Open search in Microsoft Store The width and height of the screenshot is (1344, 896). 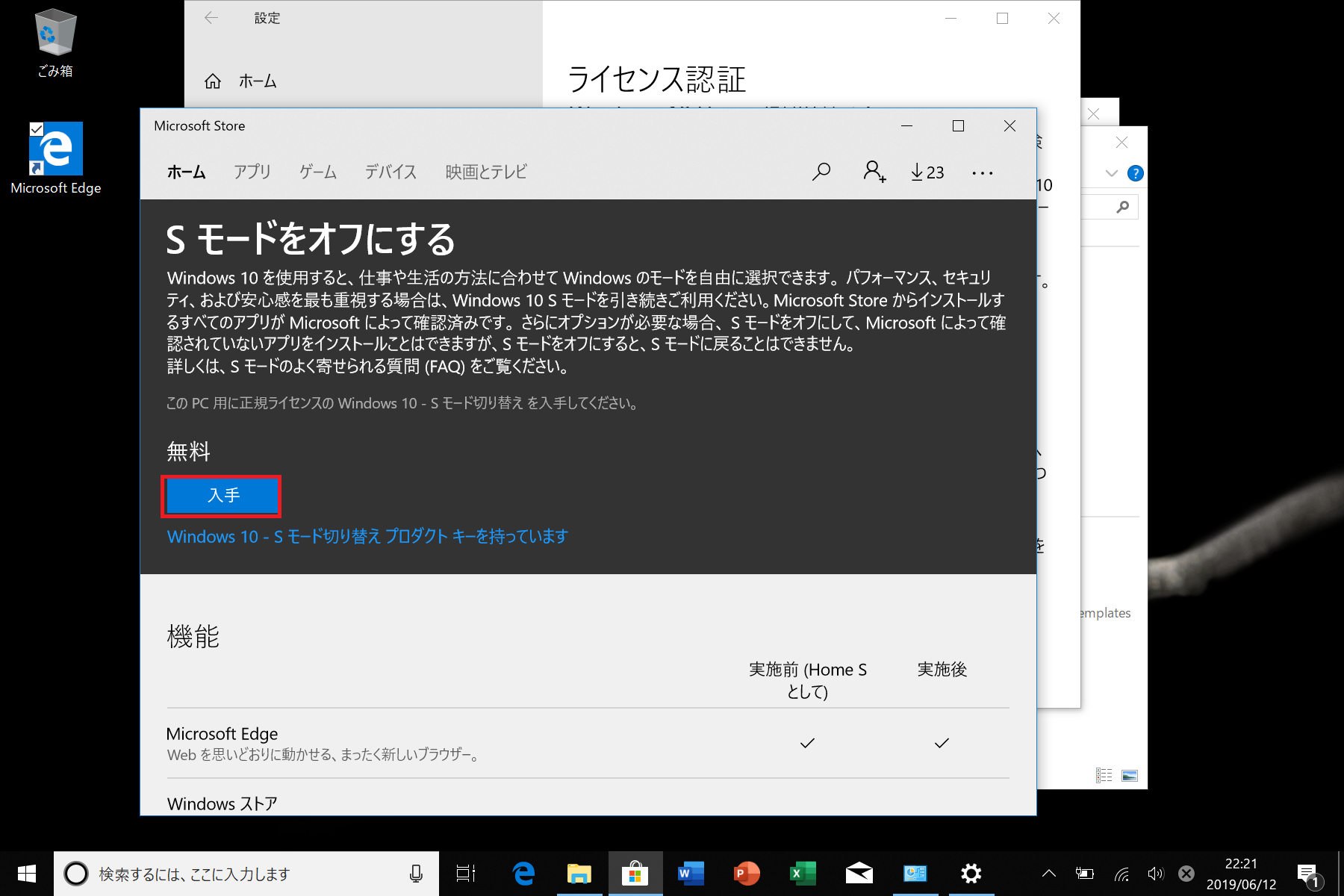pos(821,172)
